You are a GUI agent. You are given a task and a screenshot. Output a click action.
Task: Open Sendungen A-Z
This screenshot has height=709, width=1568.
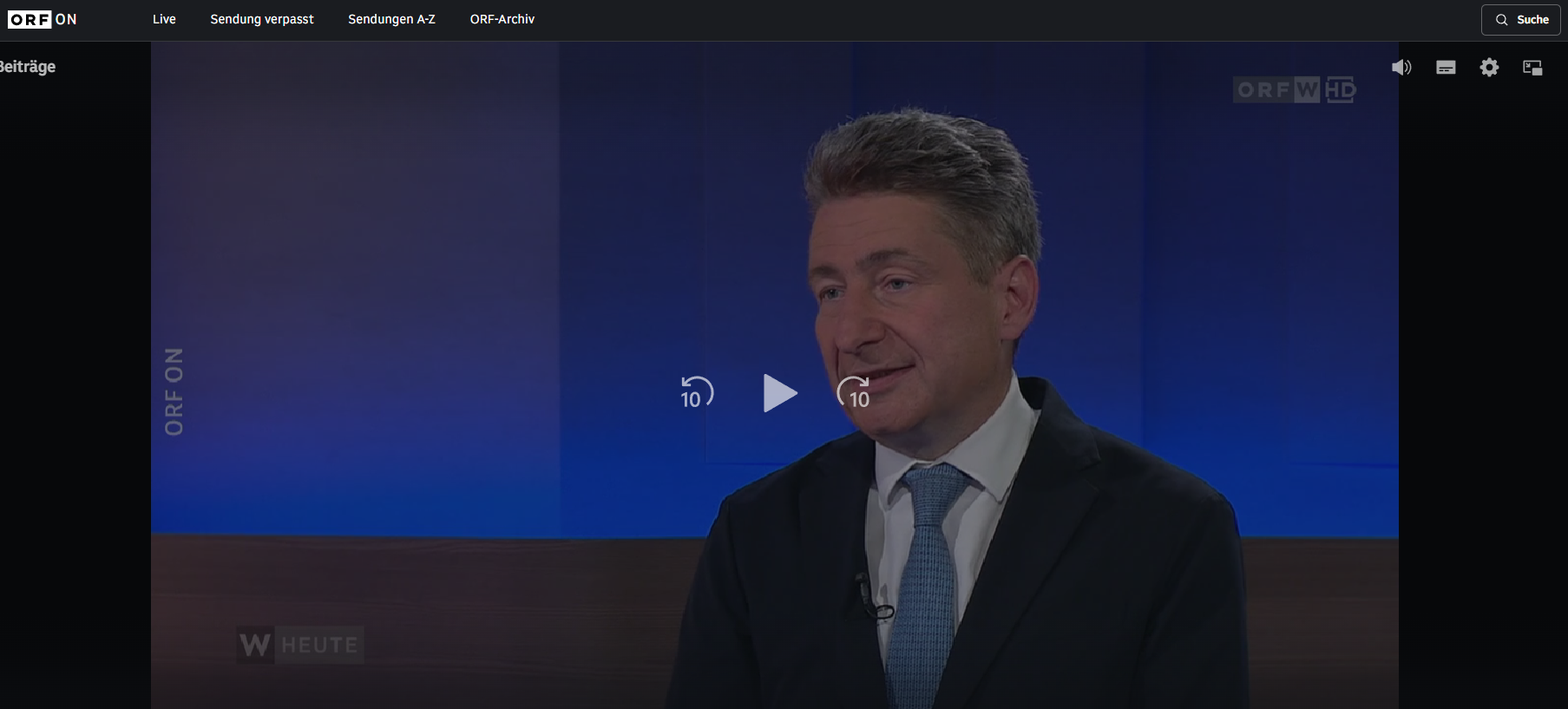point(391,19)
